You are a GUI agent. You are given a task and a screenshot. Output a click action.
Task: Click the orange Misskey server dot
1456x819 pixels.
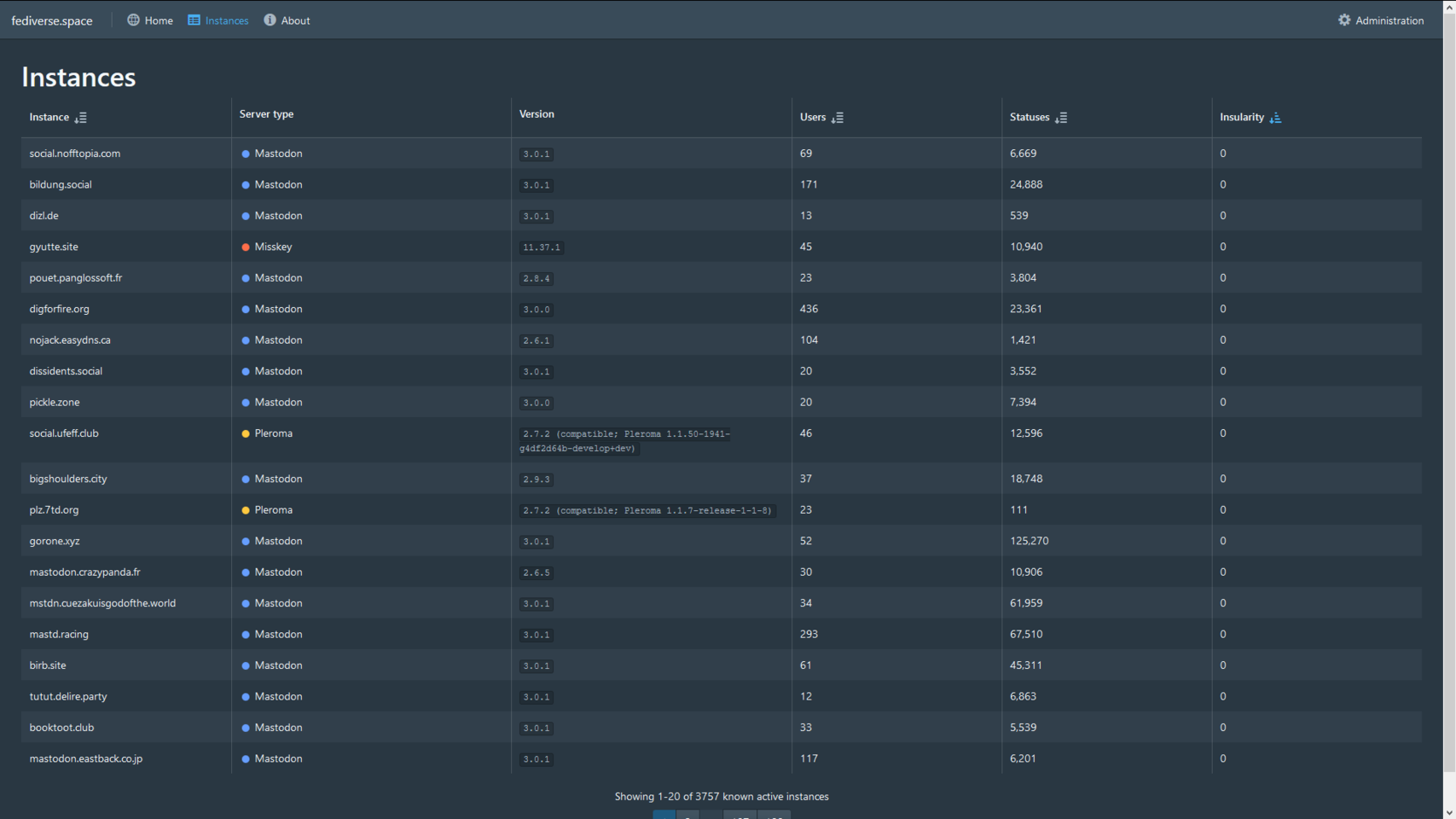pos(246,247)
